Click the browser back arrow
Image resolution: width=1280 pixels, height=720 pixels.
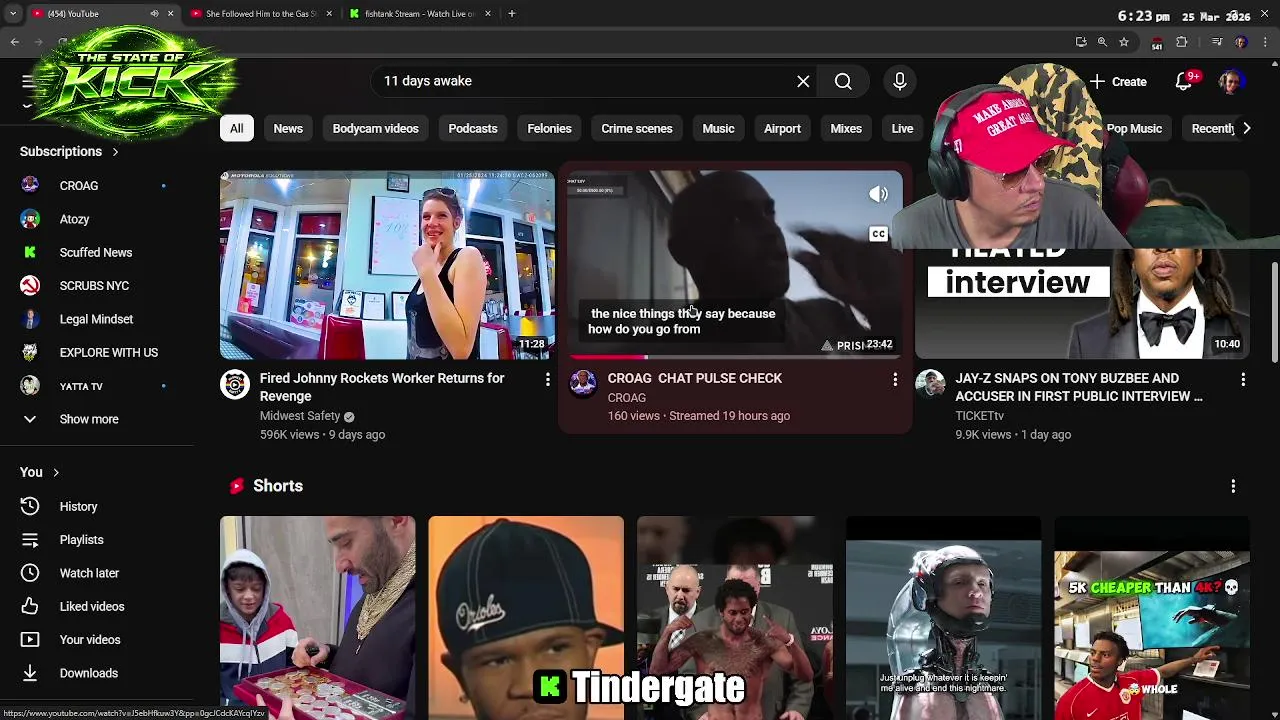click(14, 42)
